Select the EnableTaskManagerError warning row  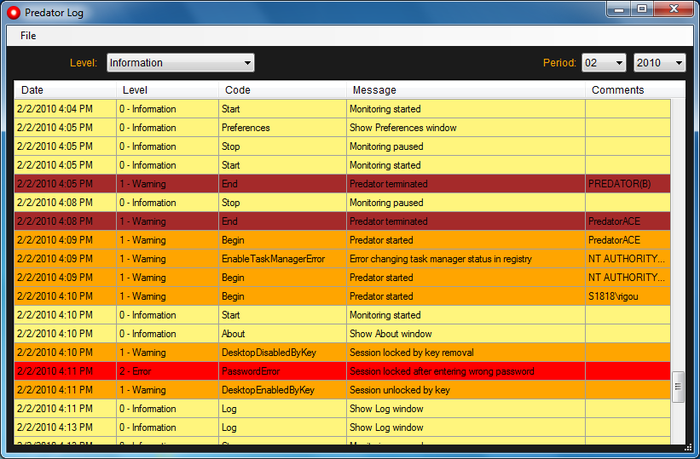(x=342, y=259)
